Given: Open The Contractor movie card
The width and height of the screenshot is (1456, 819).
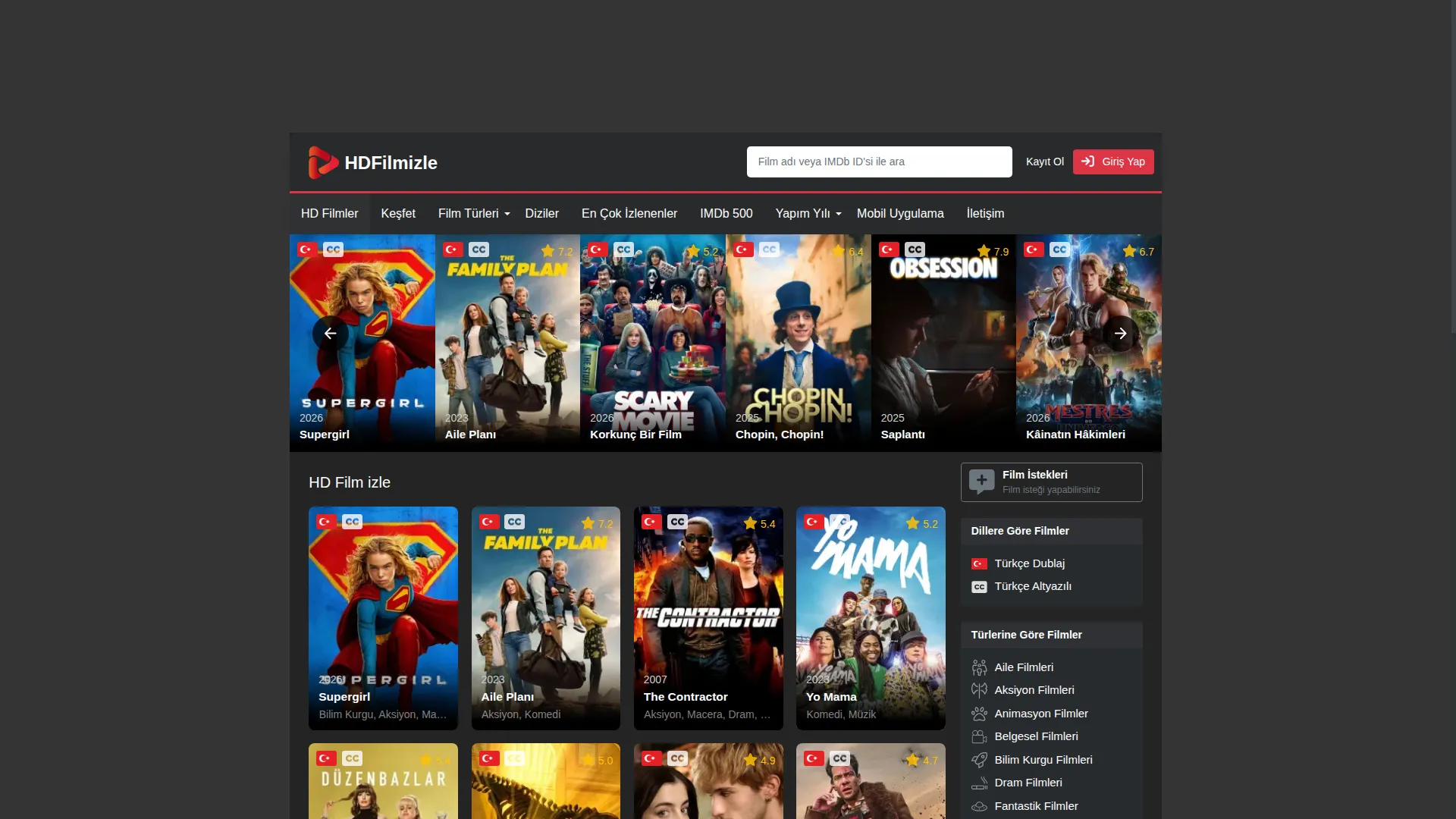Looking at the screenshot, I should point(708,618).
